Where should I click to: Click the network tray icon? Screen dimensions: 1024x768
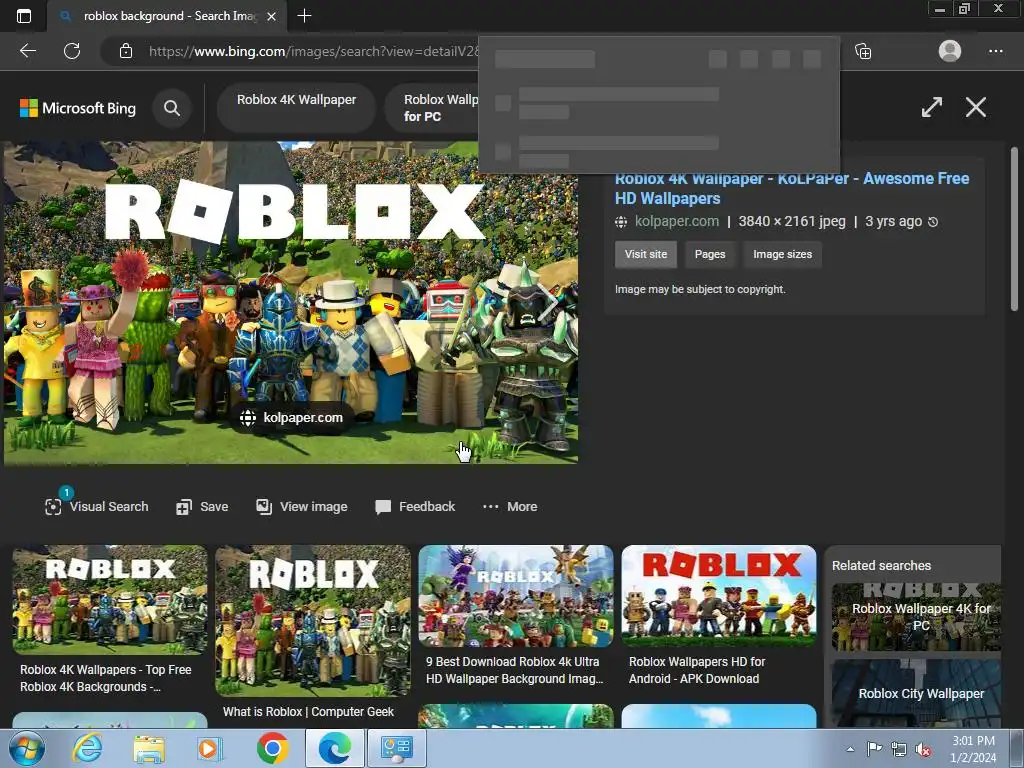(899, 750)
